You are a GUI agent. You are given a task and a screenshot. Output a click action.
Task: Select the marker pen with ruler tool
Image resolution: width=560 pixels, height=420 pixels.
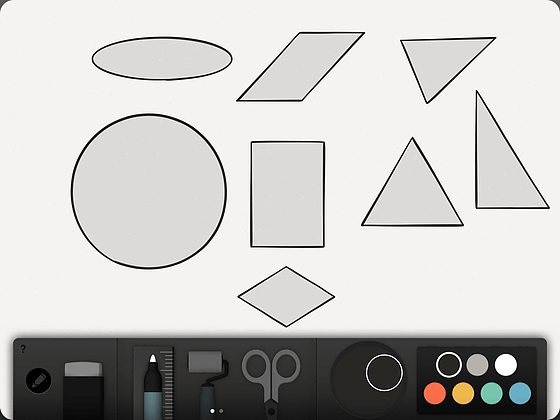tap(154, 383)
